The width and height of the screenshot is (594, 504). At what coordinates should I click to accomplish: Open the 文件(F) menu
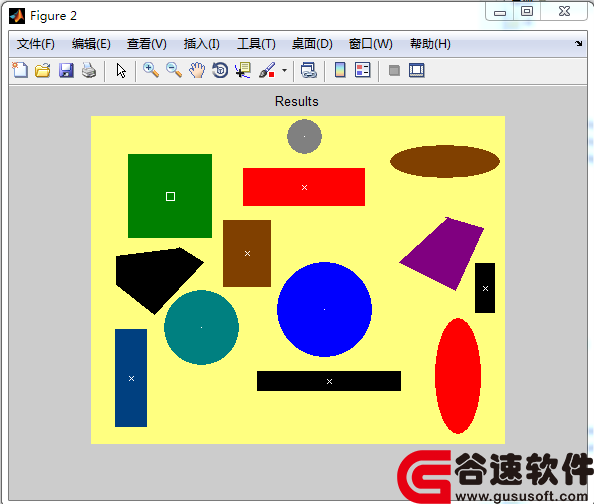[36, 44]
